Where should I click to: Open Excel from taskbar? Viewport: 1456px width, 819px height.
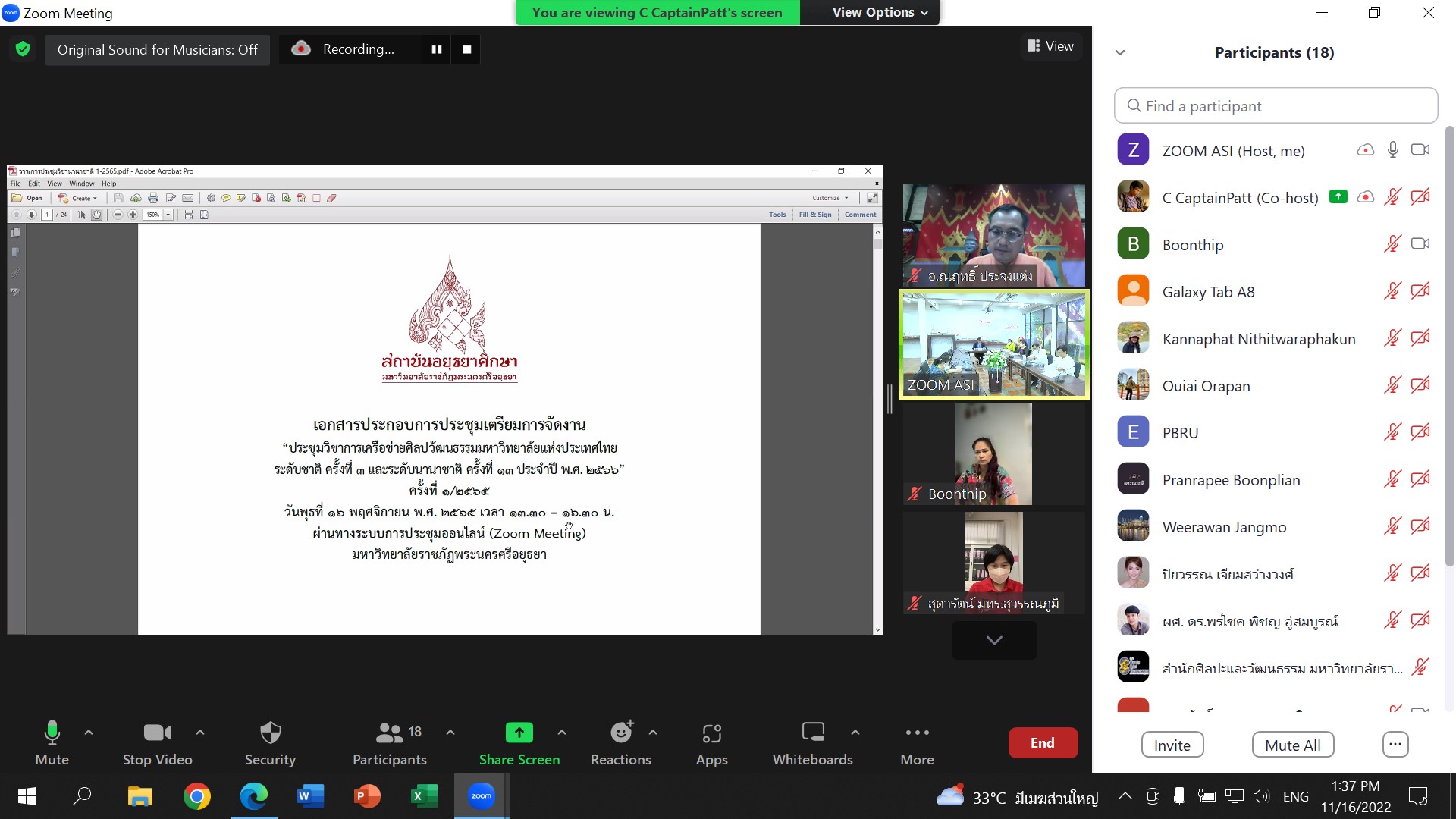click(x=424, y=796)
